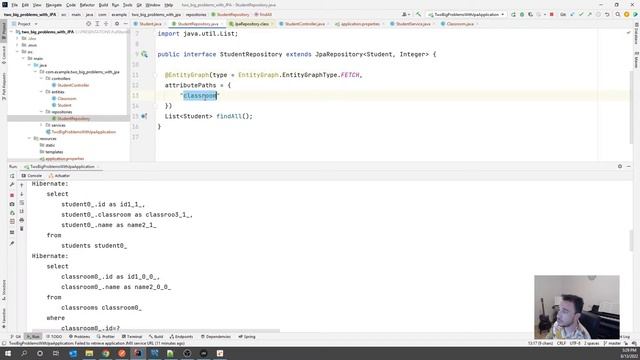Select StudentController in project tree
Viewport: 640px width, 360px height.
(70, 85)
